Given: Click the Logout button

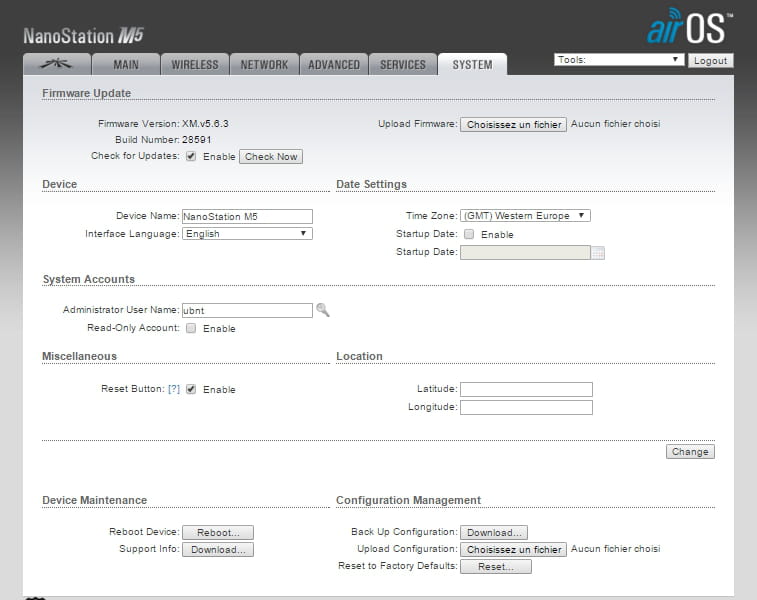Looking at the screenshot, I should pyautogui.click(x=711, y=60).
